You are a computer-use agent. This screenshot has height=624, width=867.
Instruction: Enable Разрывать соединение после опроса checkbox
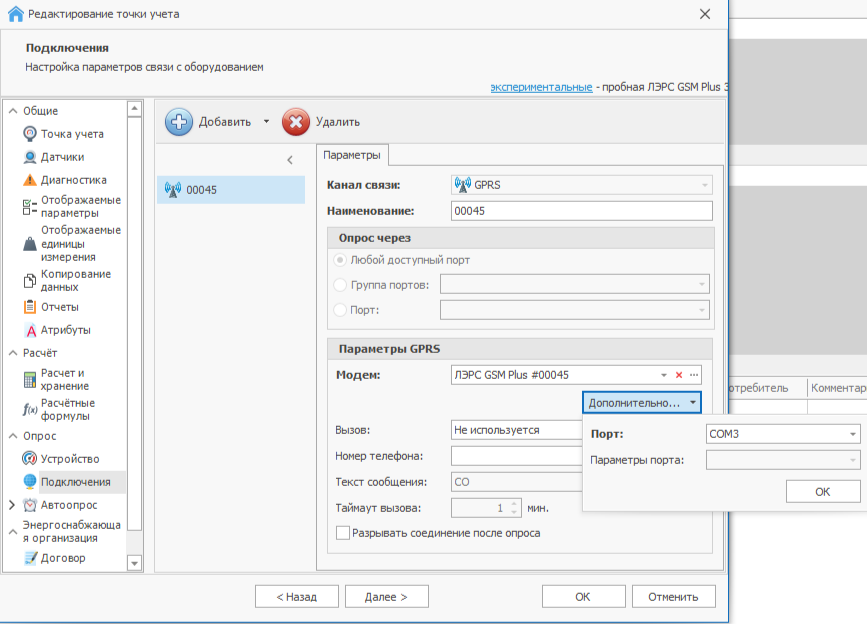pos(343,533)
